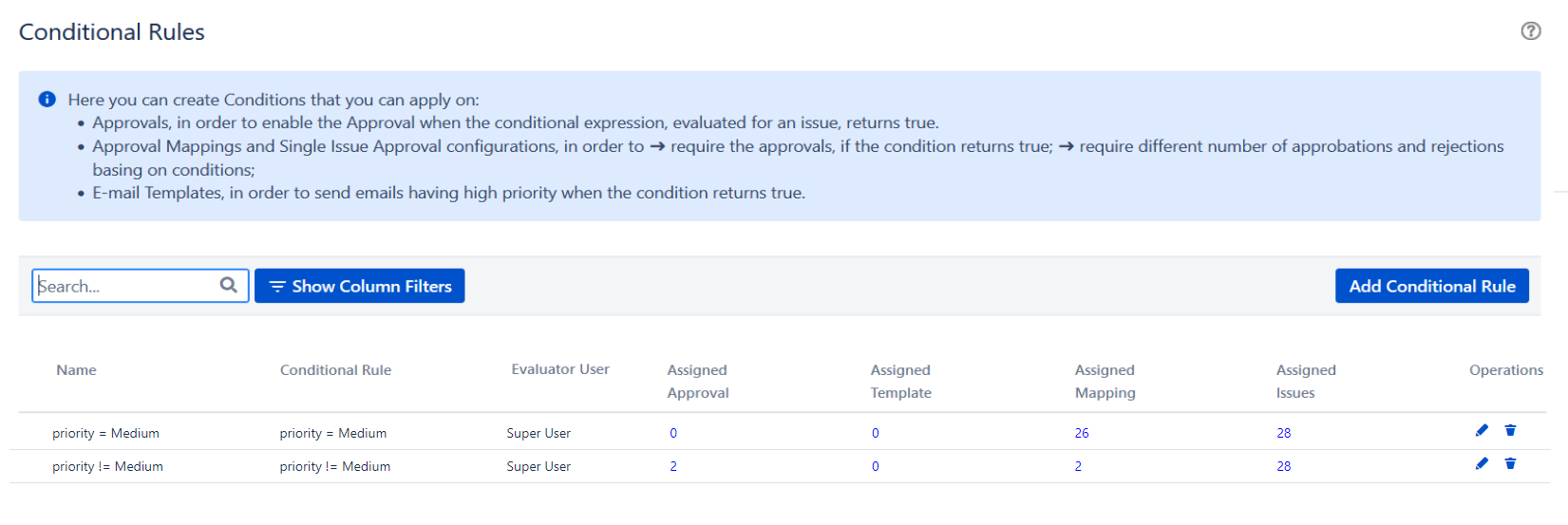Open the help question mark icon
1568x525 pixels.
1530,31
